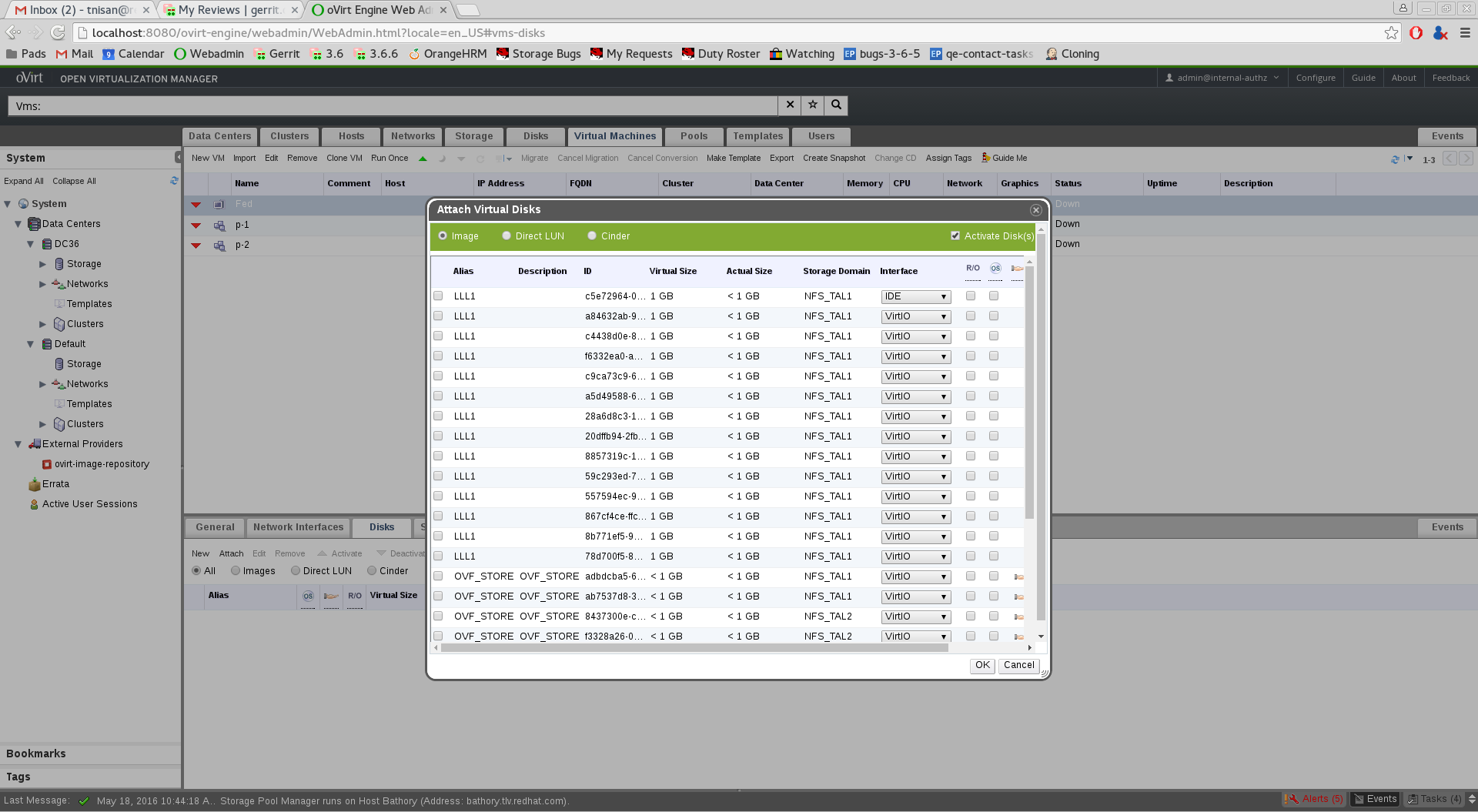
Task: Close the Attach Virtual Disks dialog
Action: (1035, 210)
